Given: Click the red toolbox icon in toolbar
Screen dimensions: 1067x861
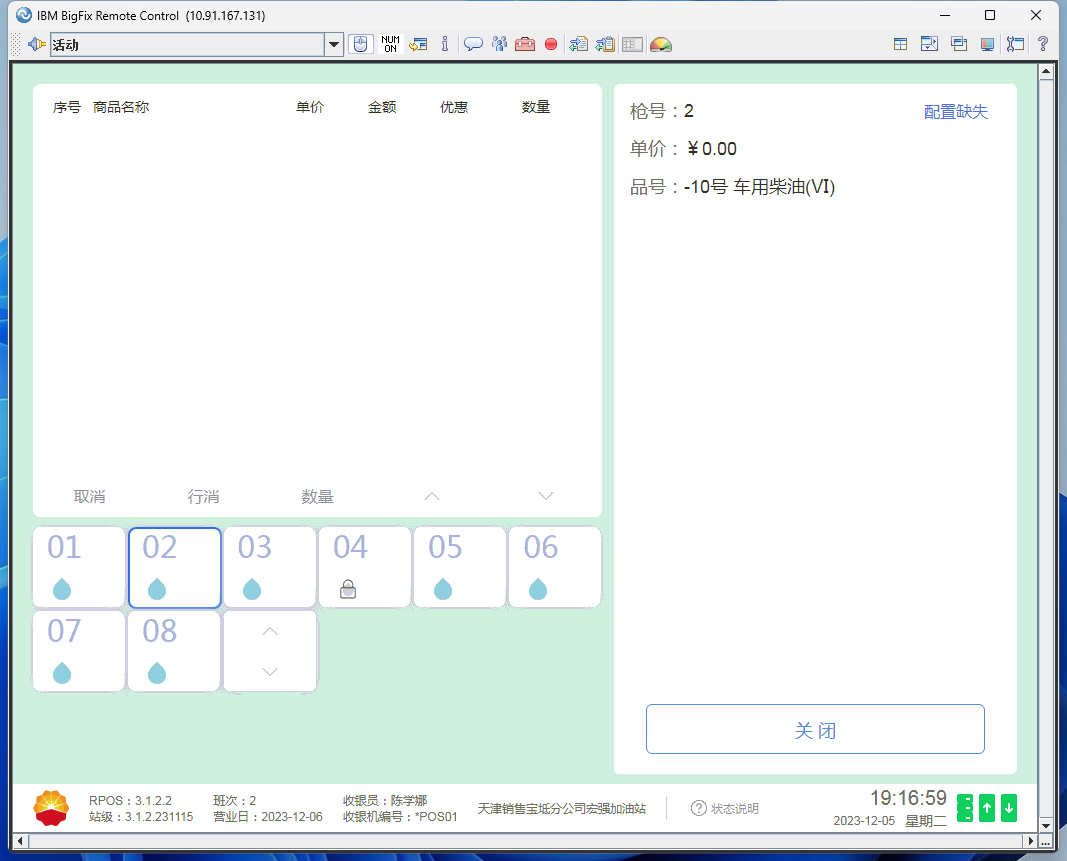Looking at the screenshot, I should pyautogui.click(x=525, y=44).
